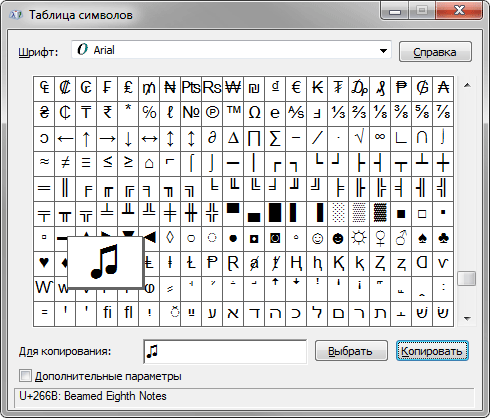The width and height of the screenshot is (490, 418).
Task: Choose the spade ♠ suit symbol
Action: coord(422,239)
